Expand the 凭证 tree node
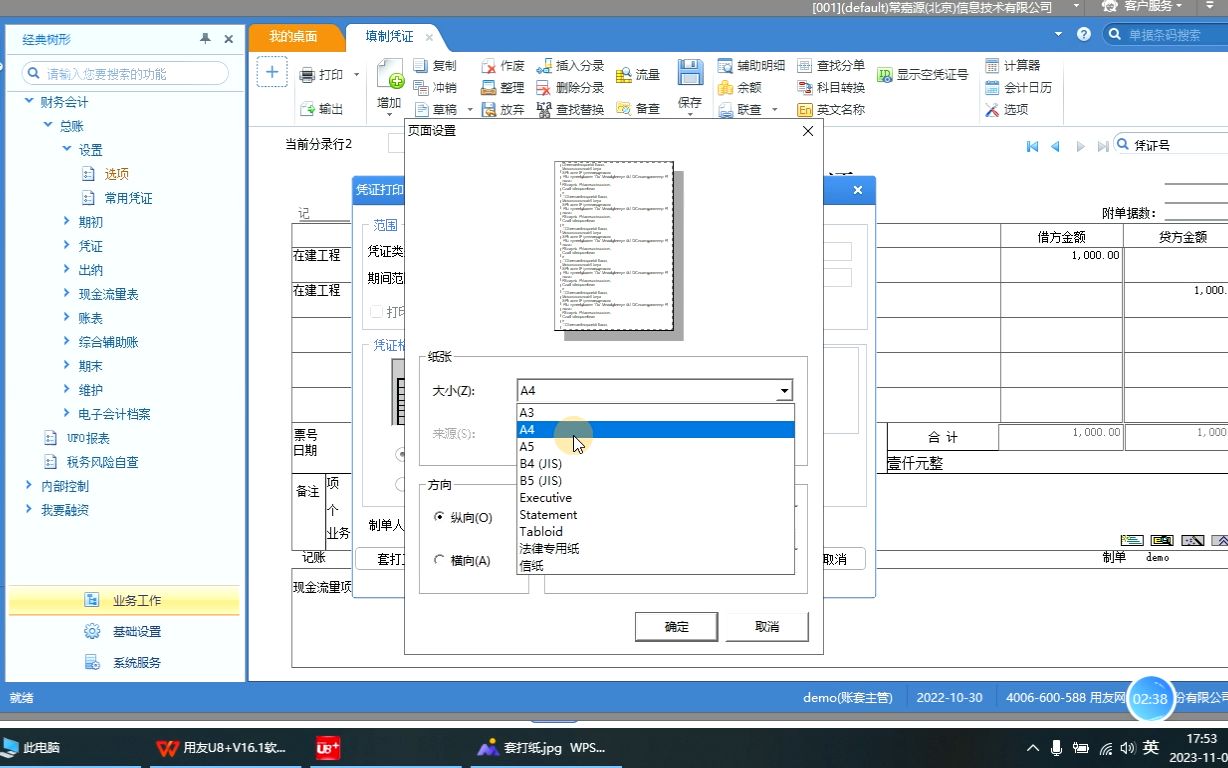 (67, 245)
